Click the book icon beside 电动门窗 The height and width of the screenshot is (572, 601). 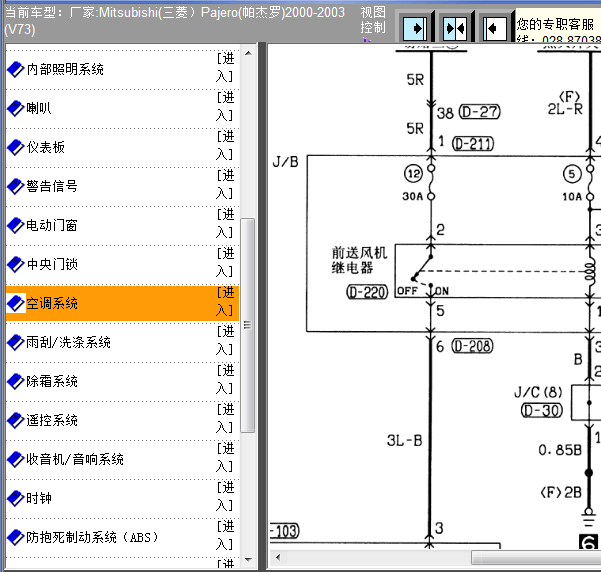[15, 225]
